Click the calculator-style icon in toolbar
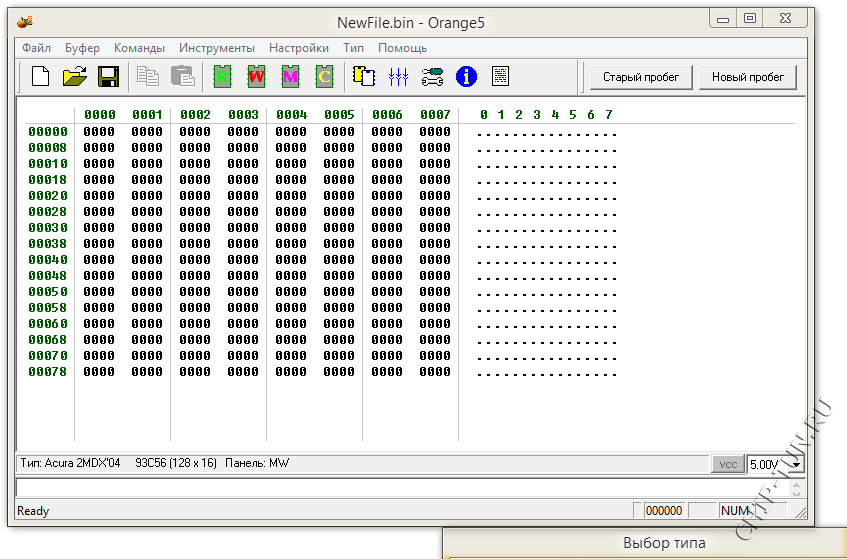 click(x=500, y=76)
